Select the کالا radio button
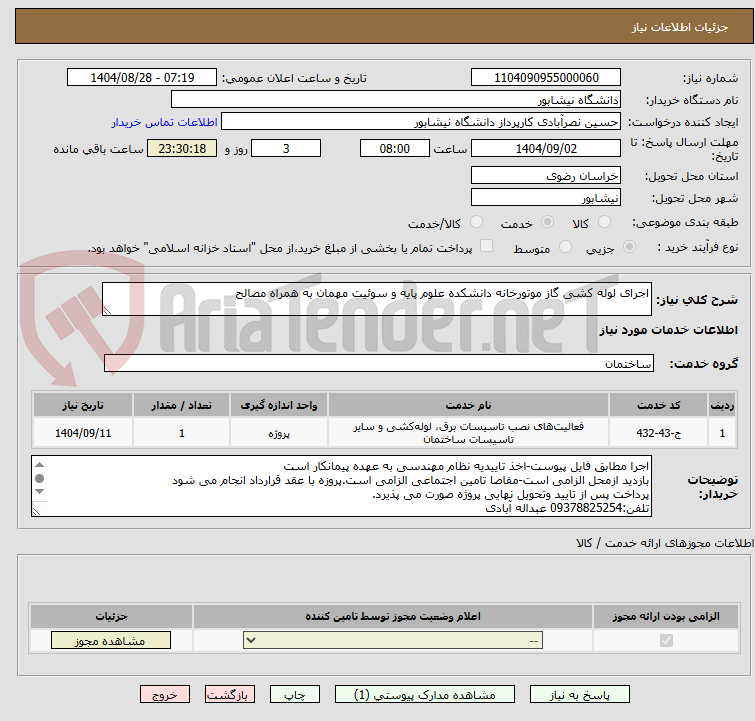The height and width of the screenshot is (721, 755). (x=604, y=222)
